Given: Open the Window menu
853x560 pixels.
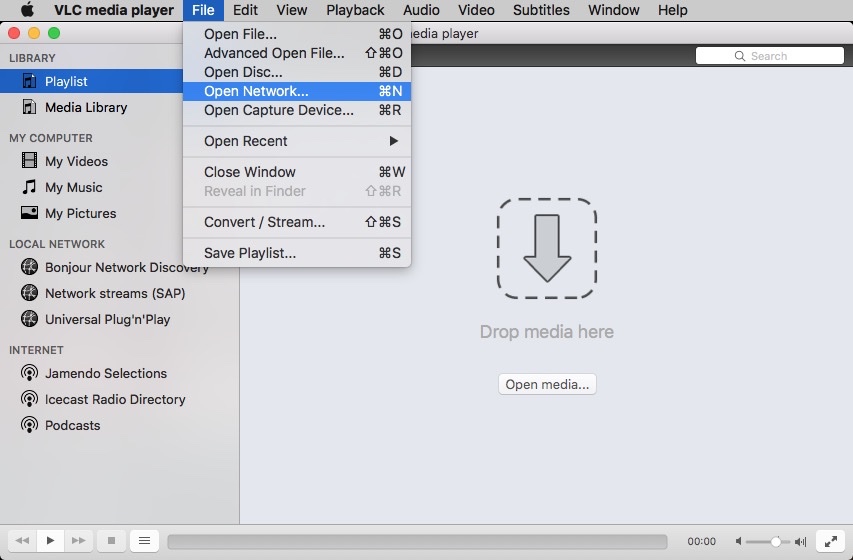Looking at the screenshot, I should (x=614, y=10).
